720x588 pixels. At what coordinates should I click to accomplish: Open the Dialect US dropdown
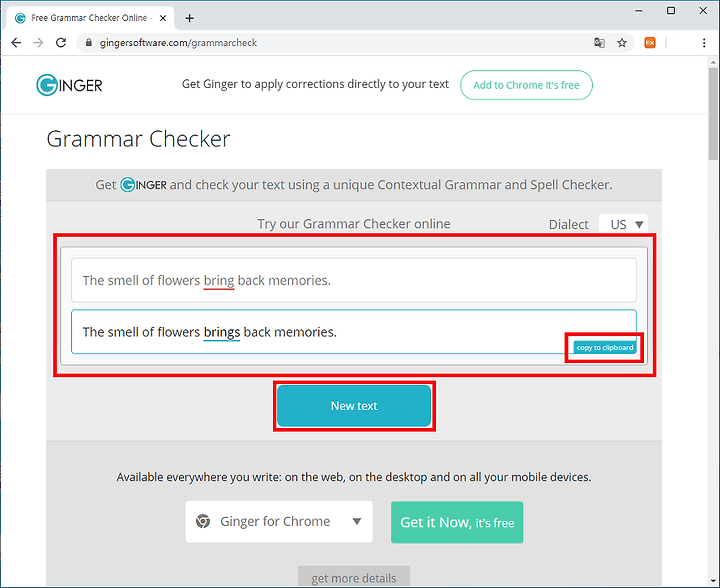pos(623,224)
